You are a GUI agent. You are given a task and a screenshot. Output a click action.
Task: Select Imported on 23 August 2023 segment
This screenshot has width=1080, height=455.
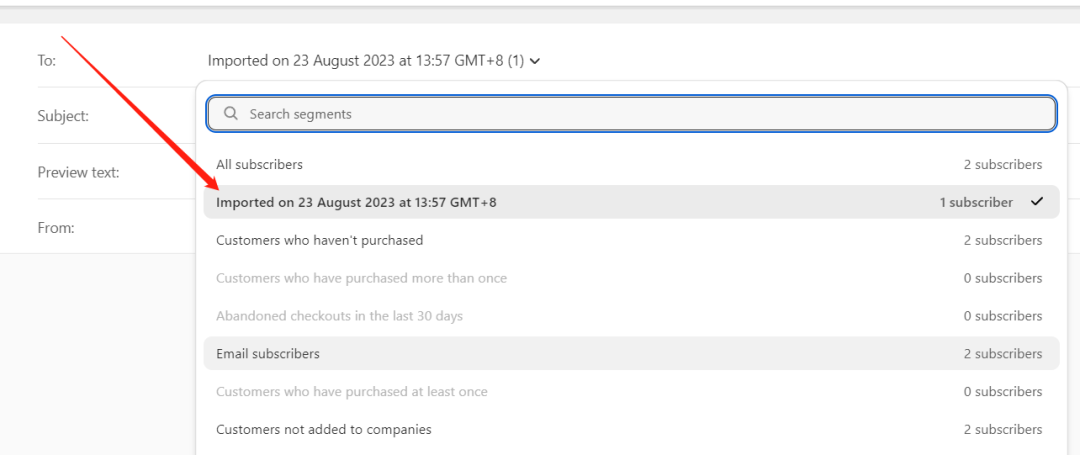click(x=632, y=202)
